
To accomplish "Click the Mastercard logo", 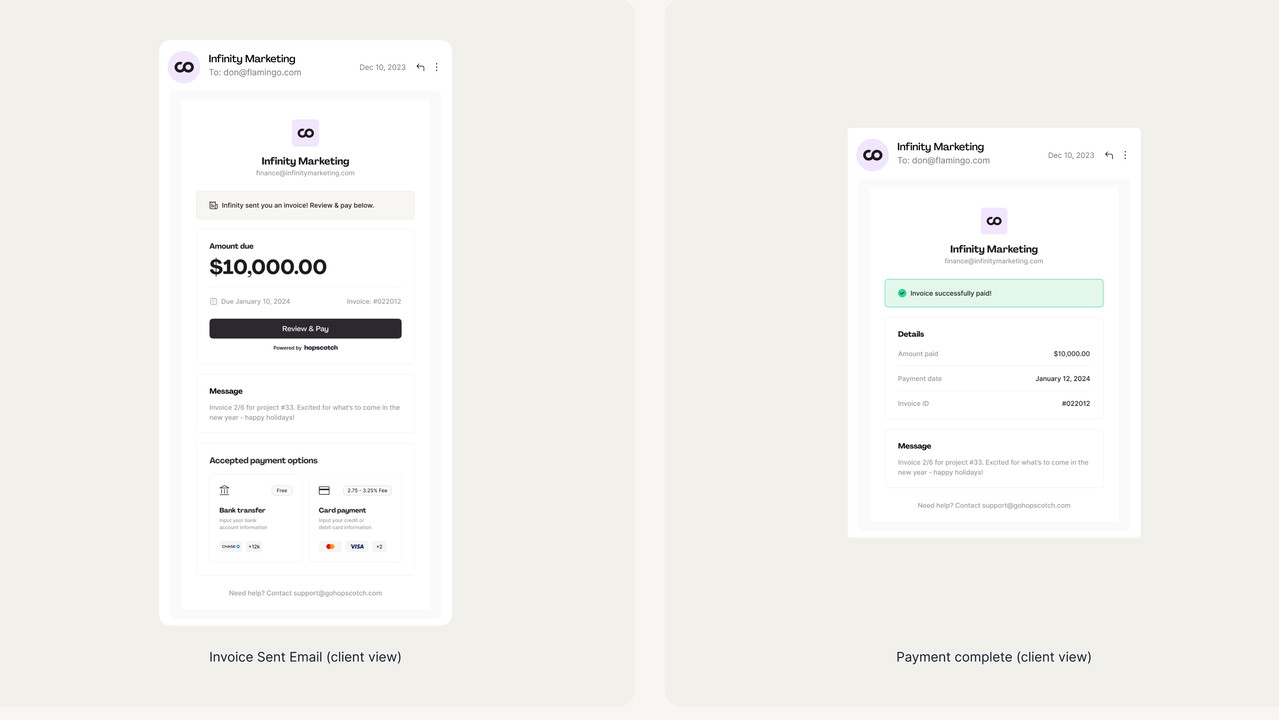I will click(x=330, y=546).
